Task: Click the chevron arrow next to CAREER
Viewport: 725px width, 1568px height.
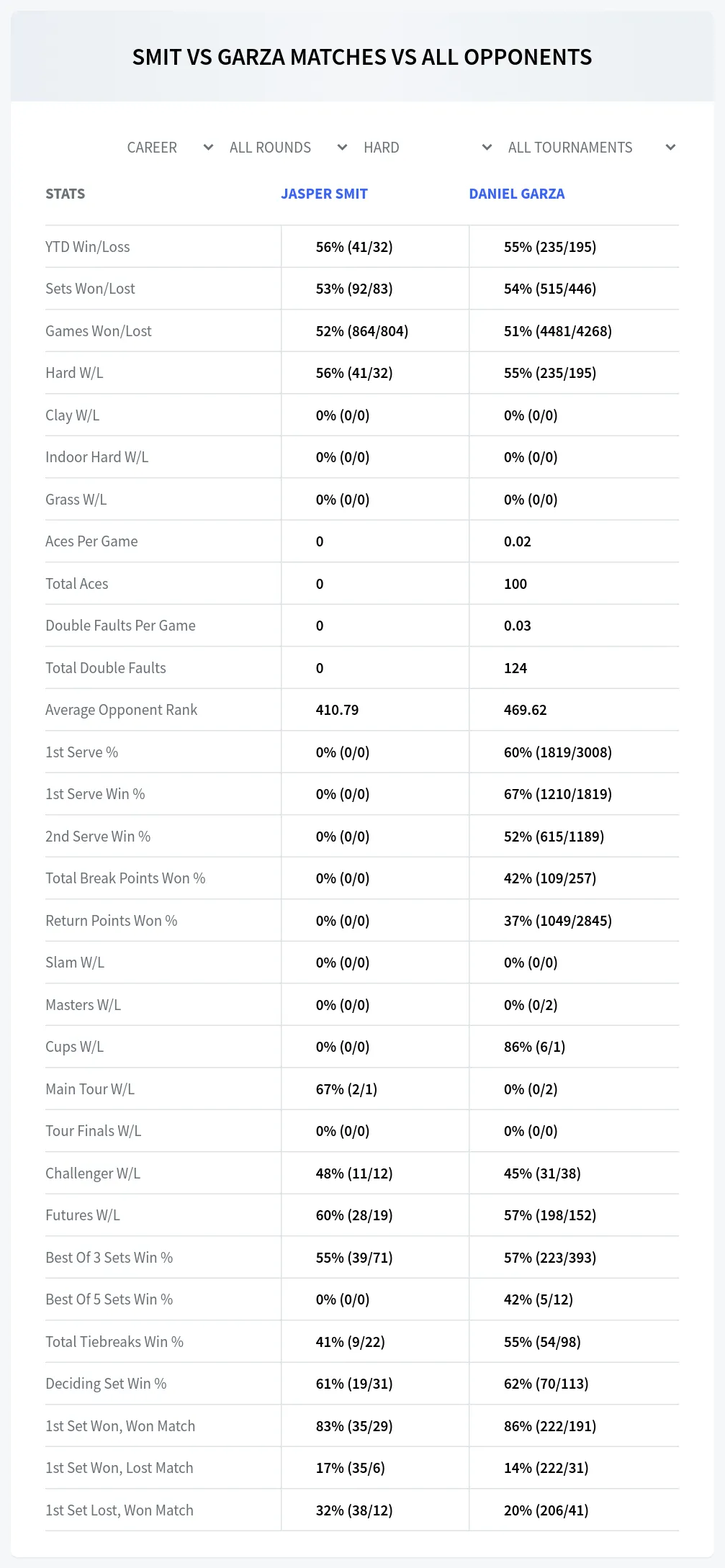Action: click(x=209, y=148)
